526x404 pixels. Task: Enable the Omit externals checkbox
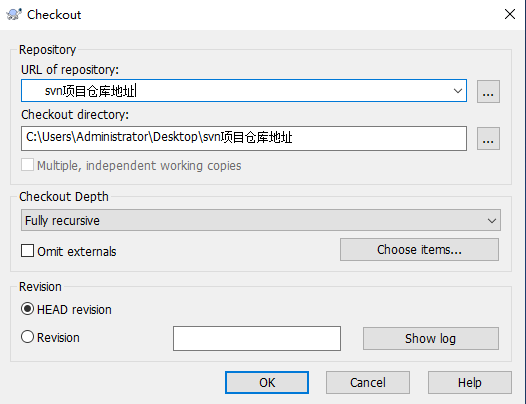click(27, 251)
